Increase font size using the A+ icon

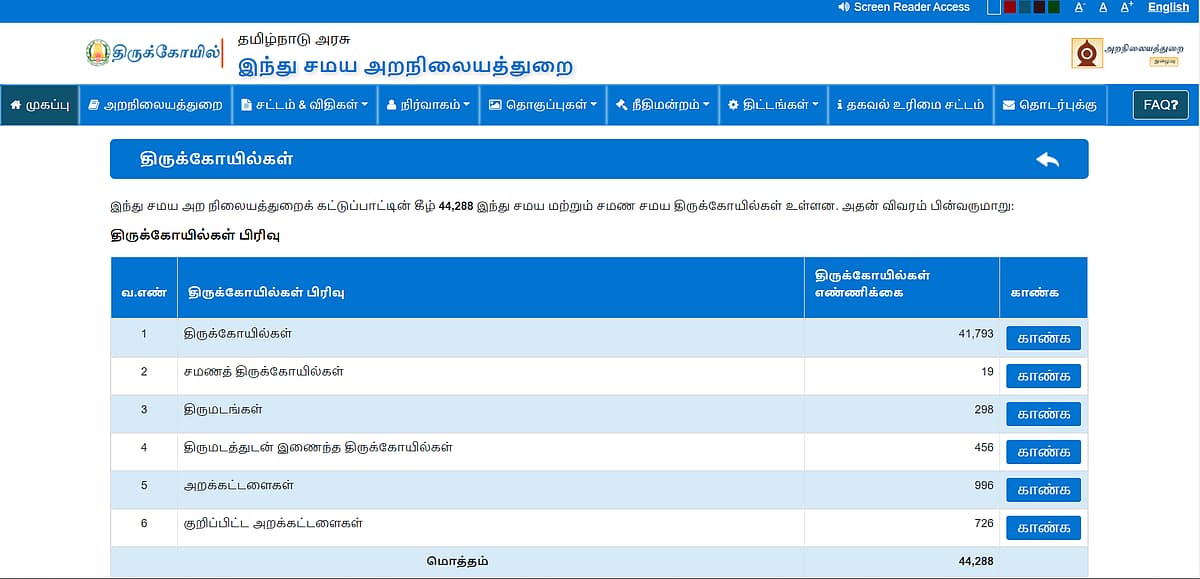coord(1126,7)
